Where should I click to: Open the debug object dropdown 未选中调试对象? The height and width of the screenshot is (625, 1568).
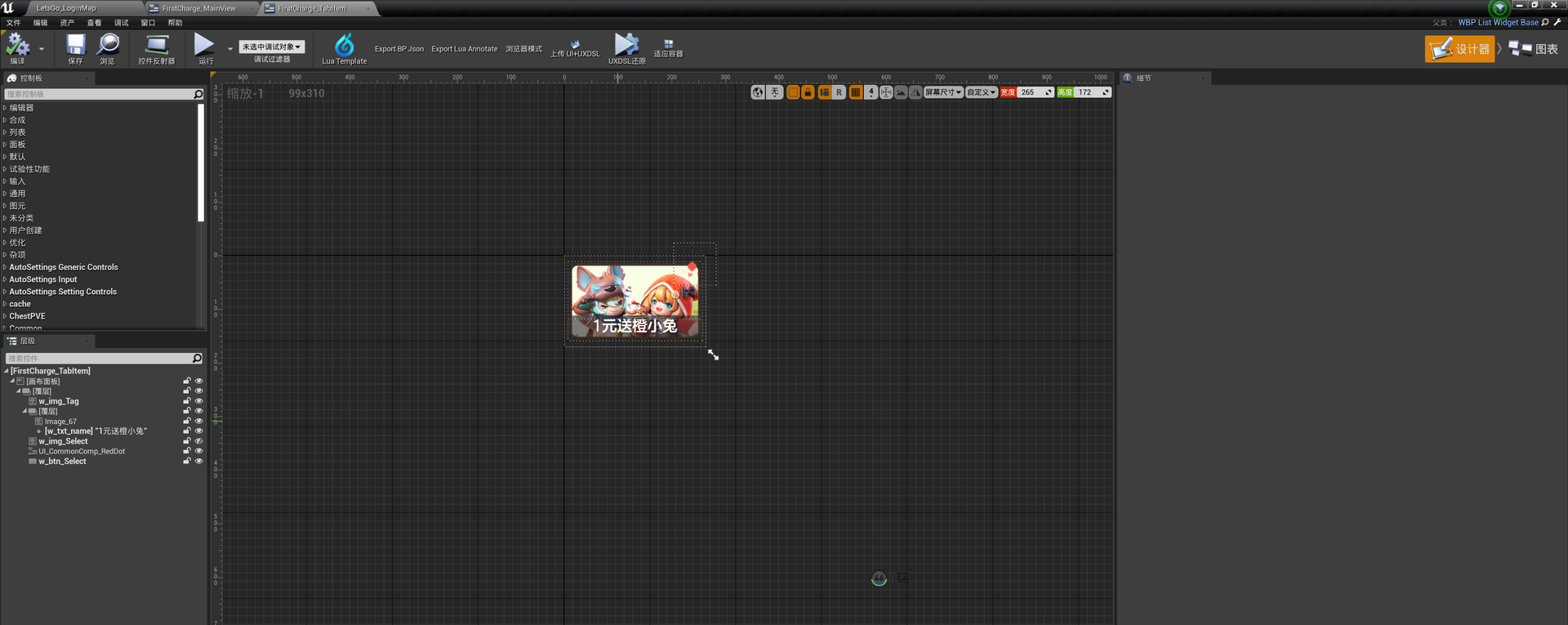pyautogui.click(x=272, y=47)
